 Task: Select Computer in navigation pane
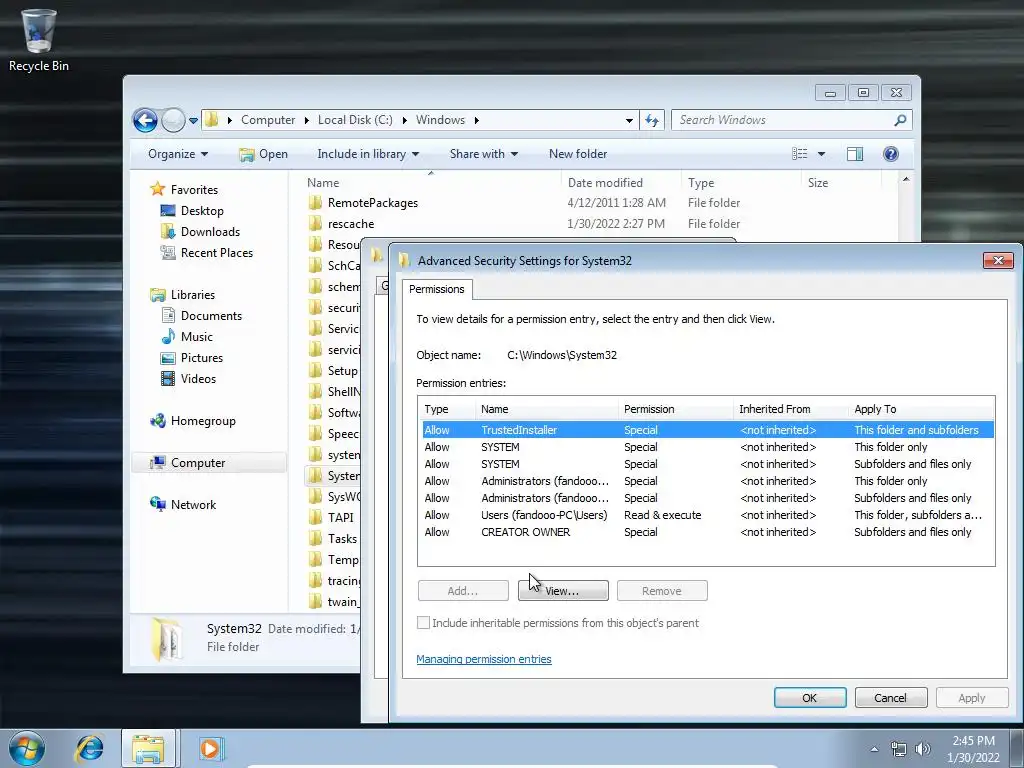pos(198,463)
